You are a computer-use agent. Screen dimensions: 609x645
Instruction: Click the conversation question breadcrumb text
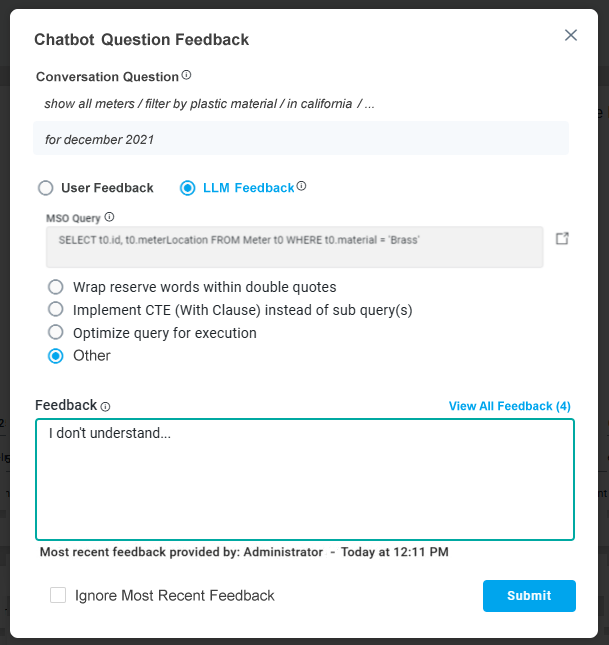tap(210, 104)
